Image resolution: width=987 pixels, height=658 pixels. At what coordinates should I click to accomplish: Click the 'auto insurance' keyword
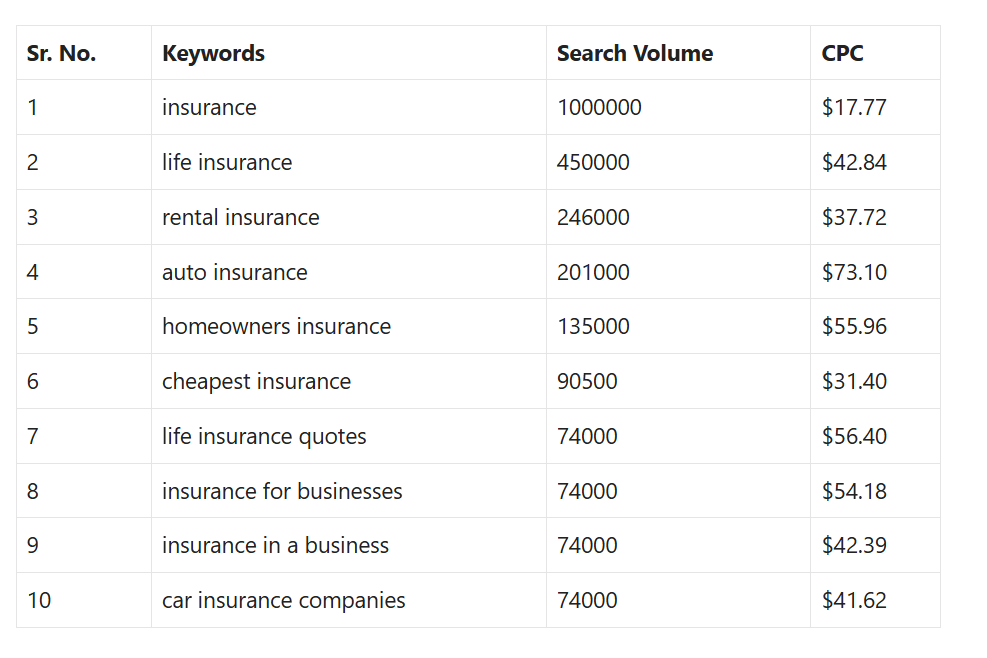(x=235, y=272)
